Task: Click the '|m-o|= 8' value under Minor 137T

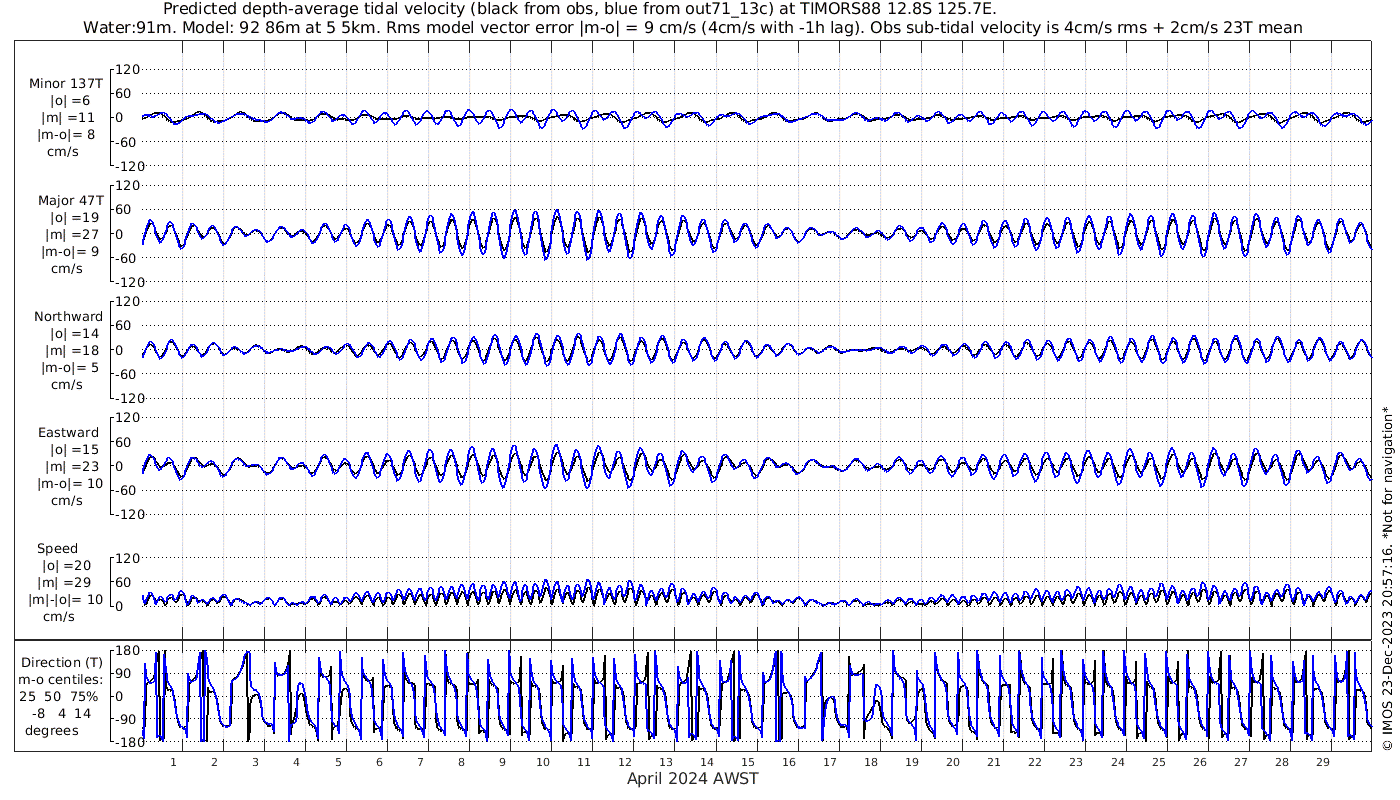Action: (67, 135)
